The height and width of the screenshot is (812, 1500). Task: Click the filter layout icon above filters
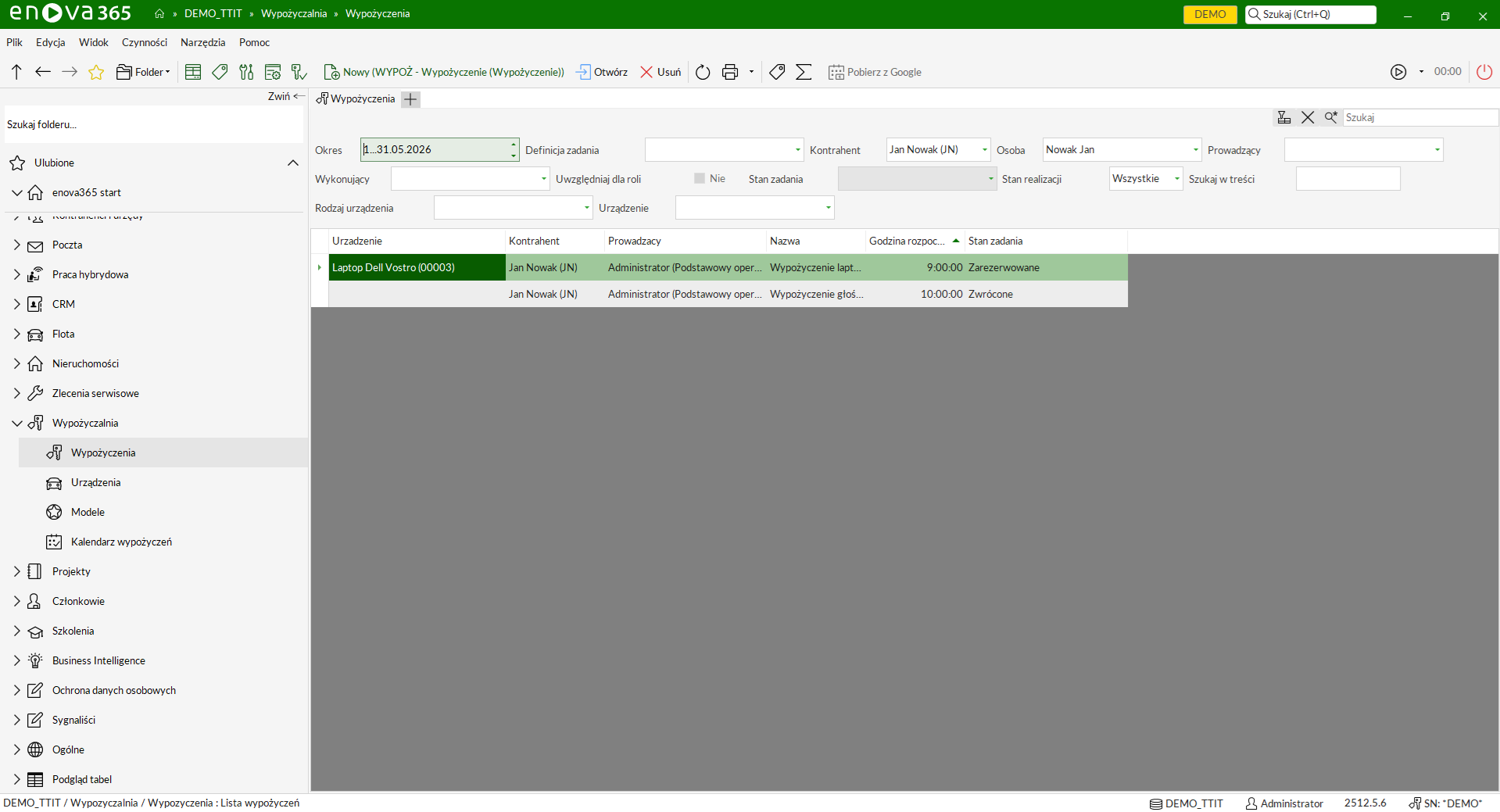tap(1283, 117)
